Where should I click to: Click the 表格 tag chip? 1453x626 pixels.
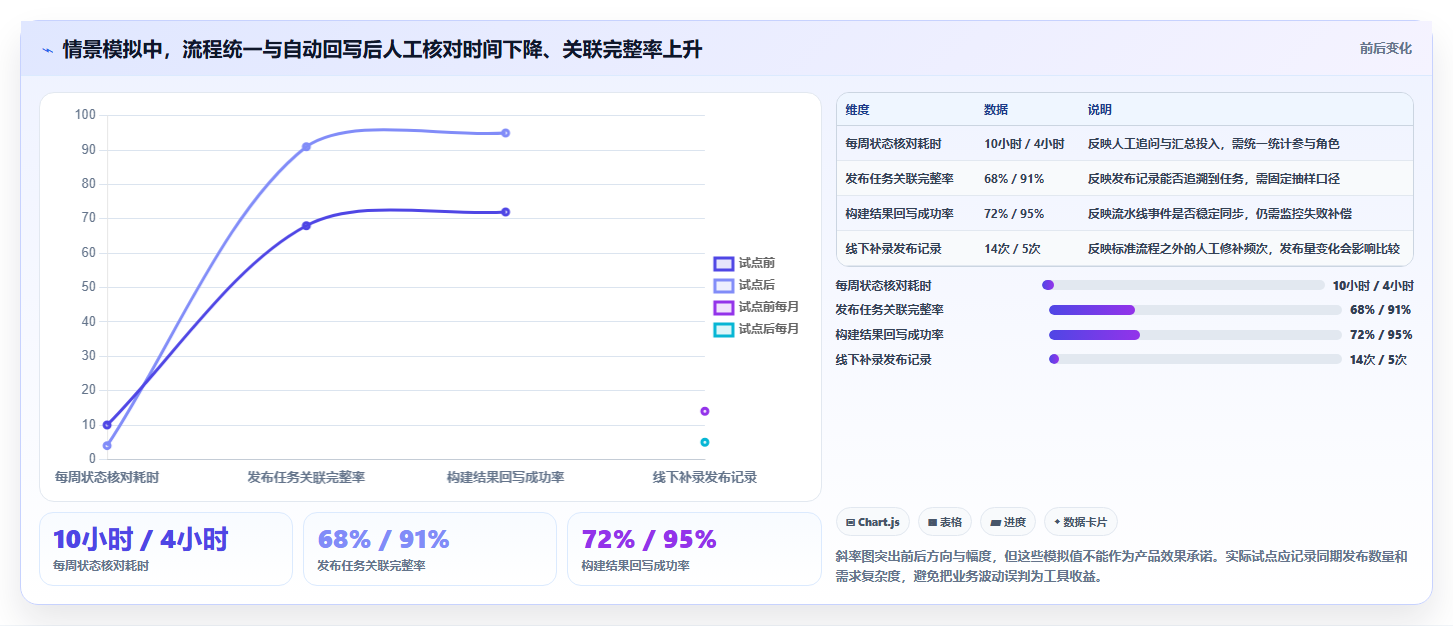pyautogui.click(x=944, y=522)
